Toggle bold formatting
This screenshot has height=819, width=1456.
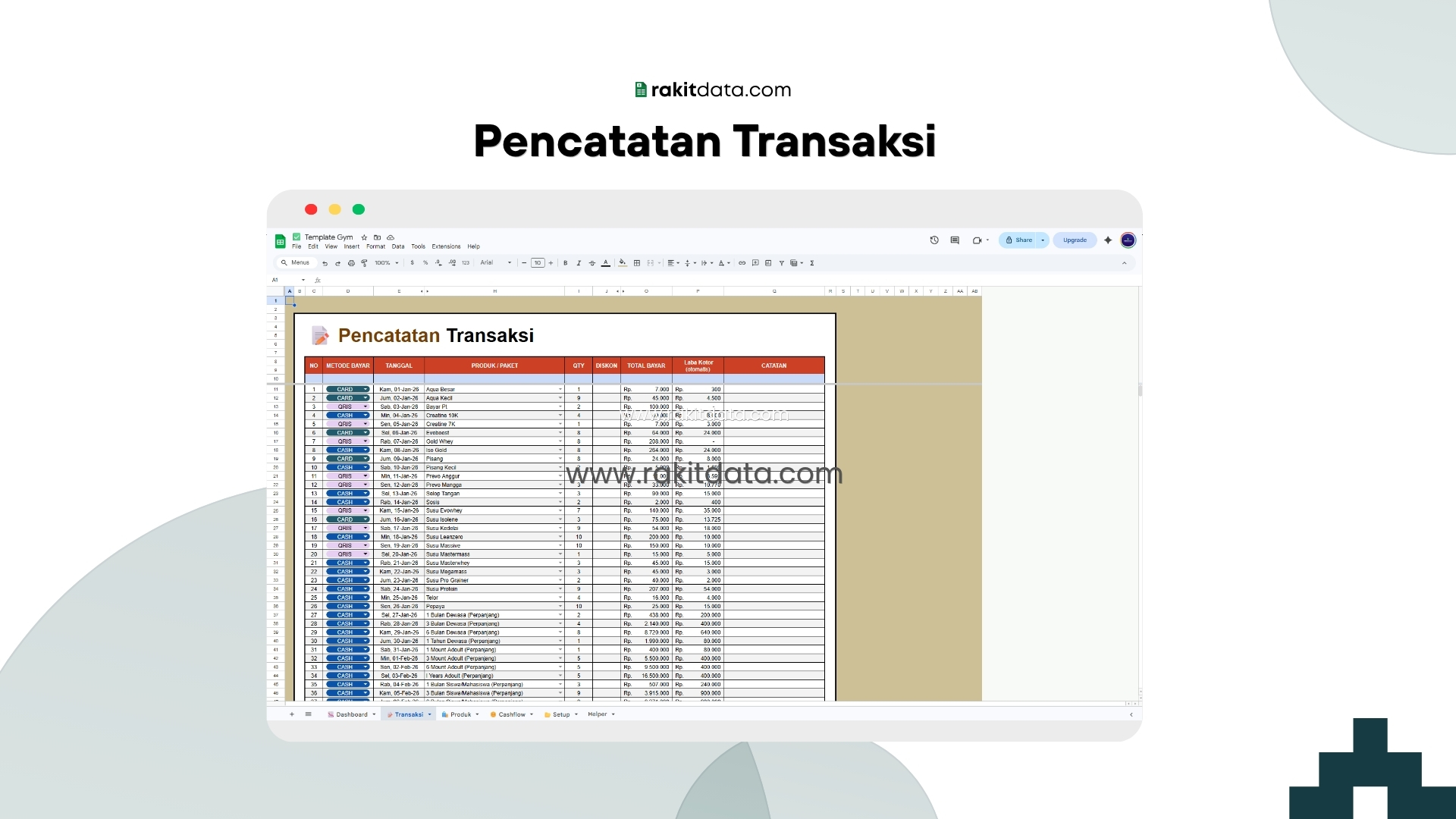(x=565, y=263)
